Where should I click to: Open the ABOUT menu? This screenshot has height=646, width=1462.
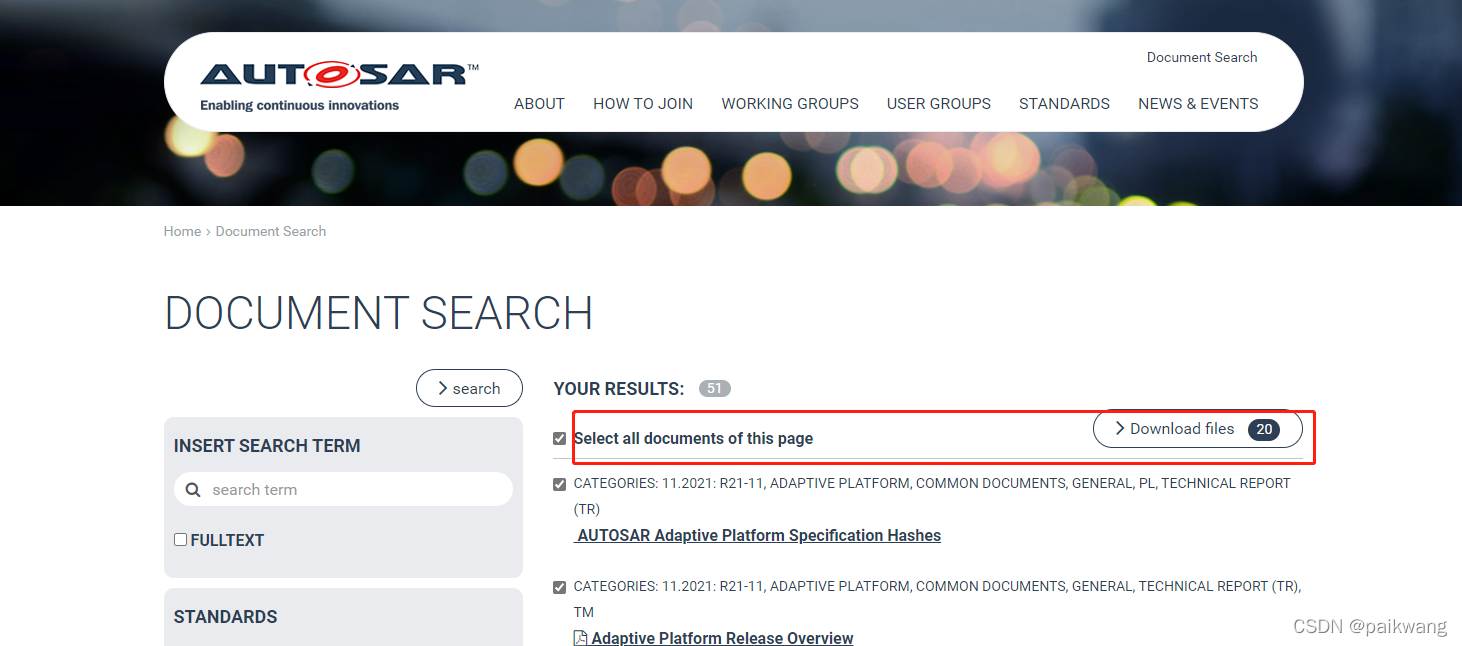click(x=539, y=104)
